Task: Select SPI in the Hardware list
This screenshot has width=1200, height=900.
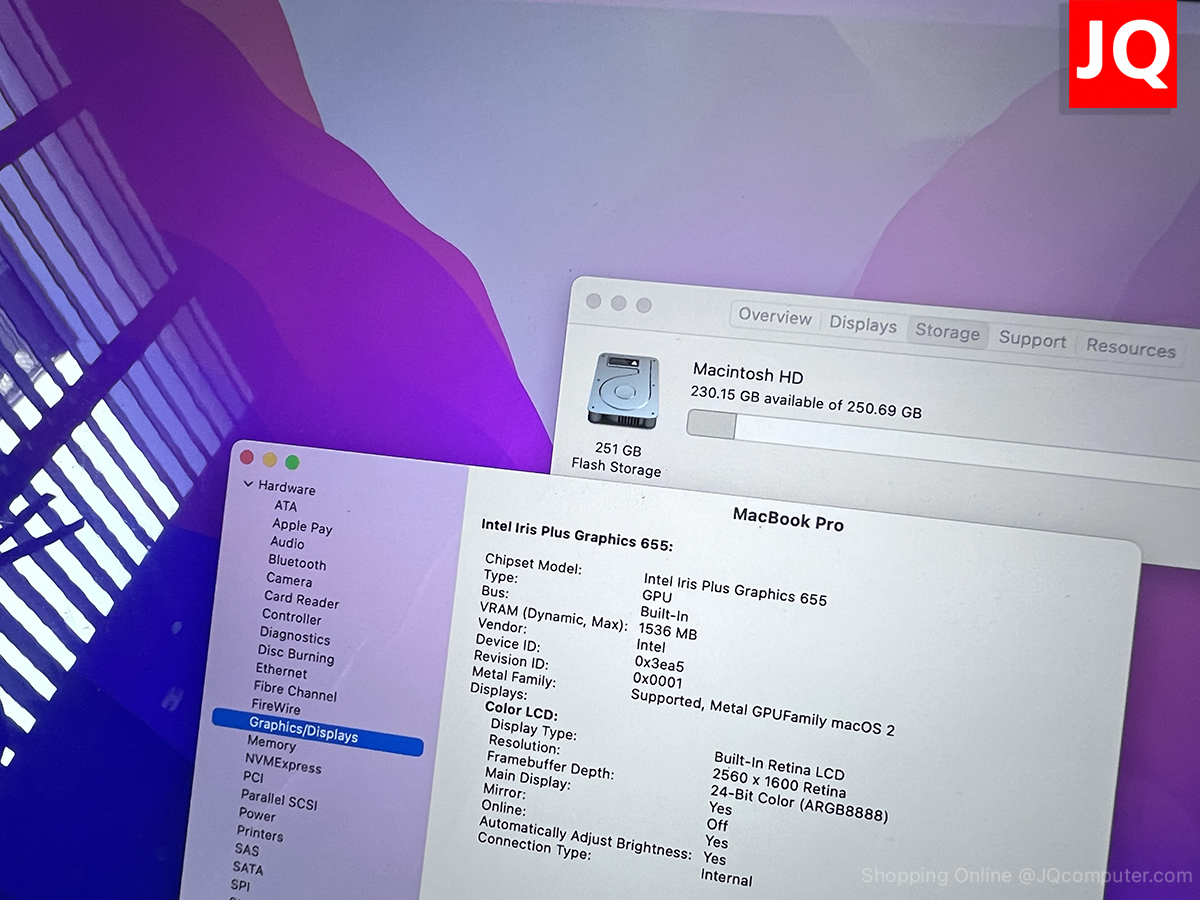Action: click(240, 885)
